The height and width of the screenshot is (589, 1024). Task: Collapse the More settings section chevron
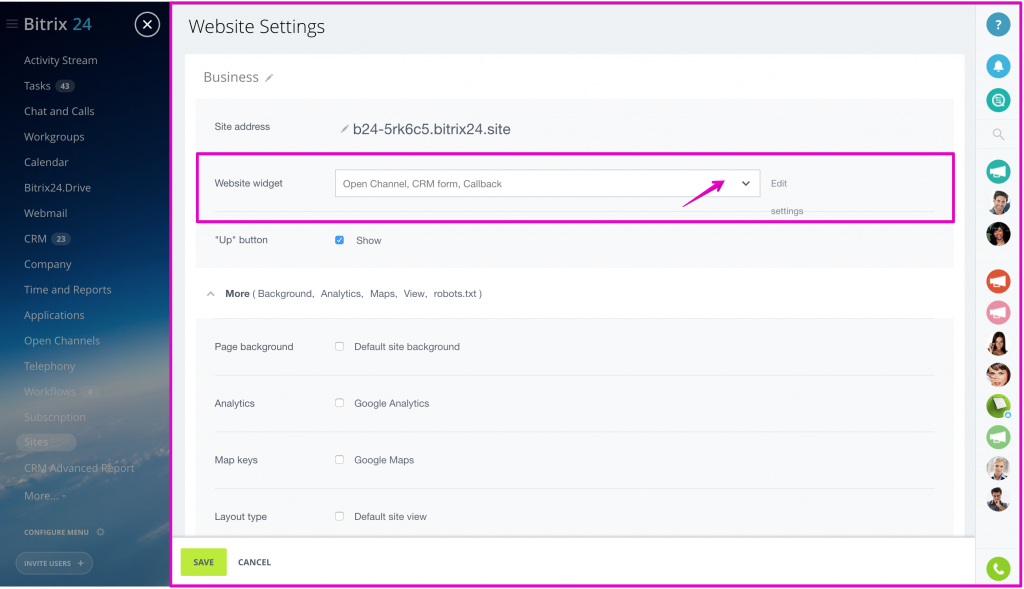point(210,294)
